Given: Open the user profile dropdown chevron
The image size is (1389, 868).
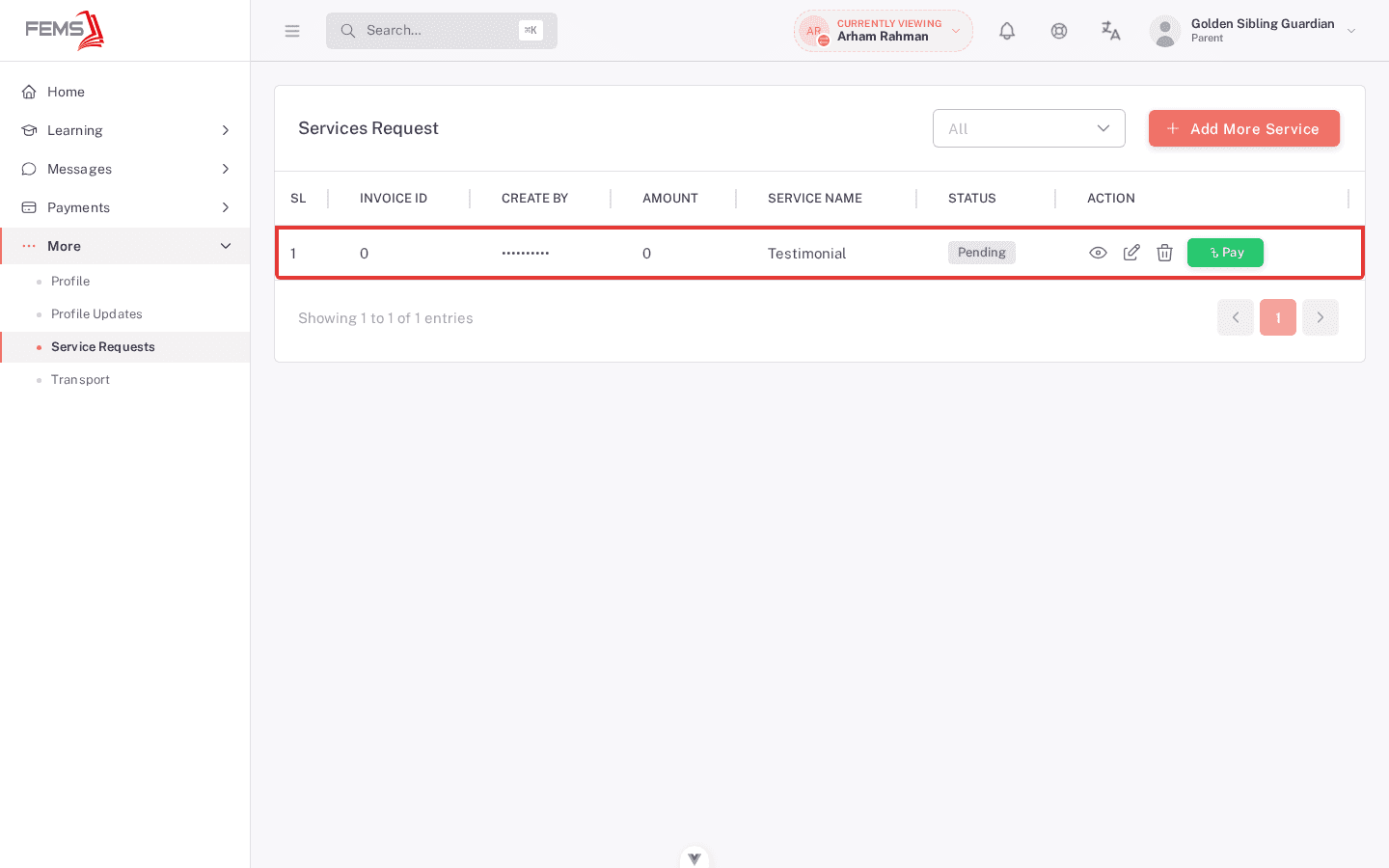Looking at the screenshot, I should click(1351, 31).
